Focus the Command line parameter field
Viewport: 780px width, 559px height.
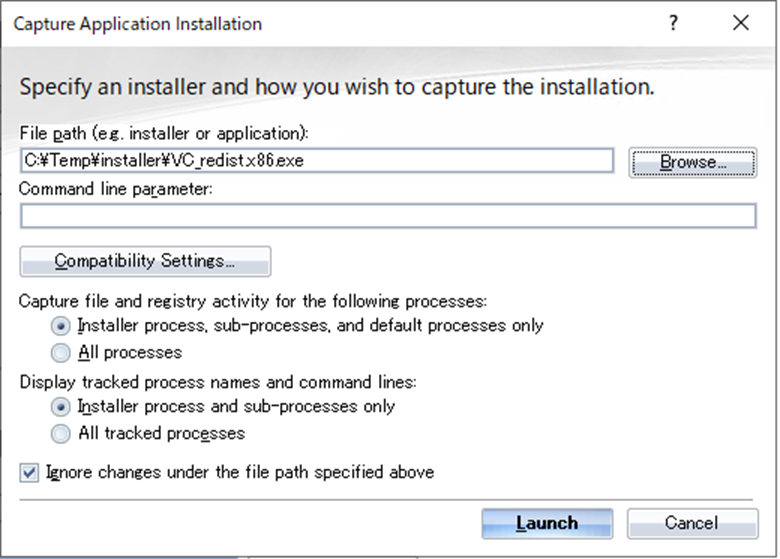pos(388,216)
